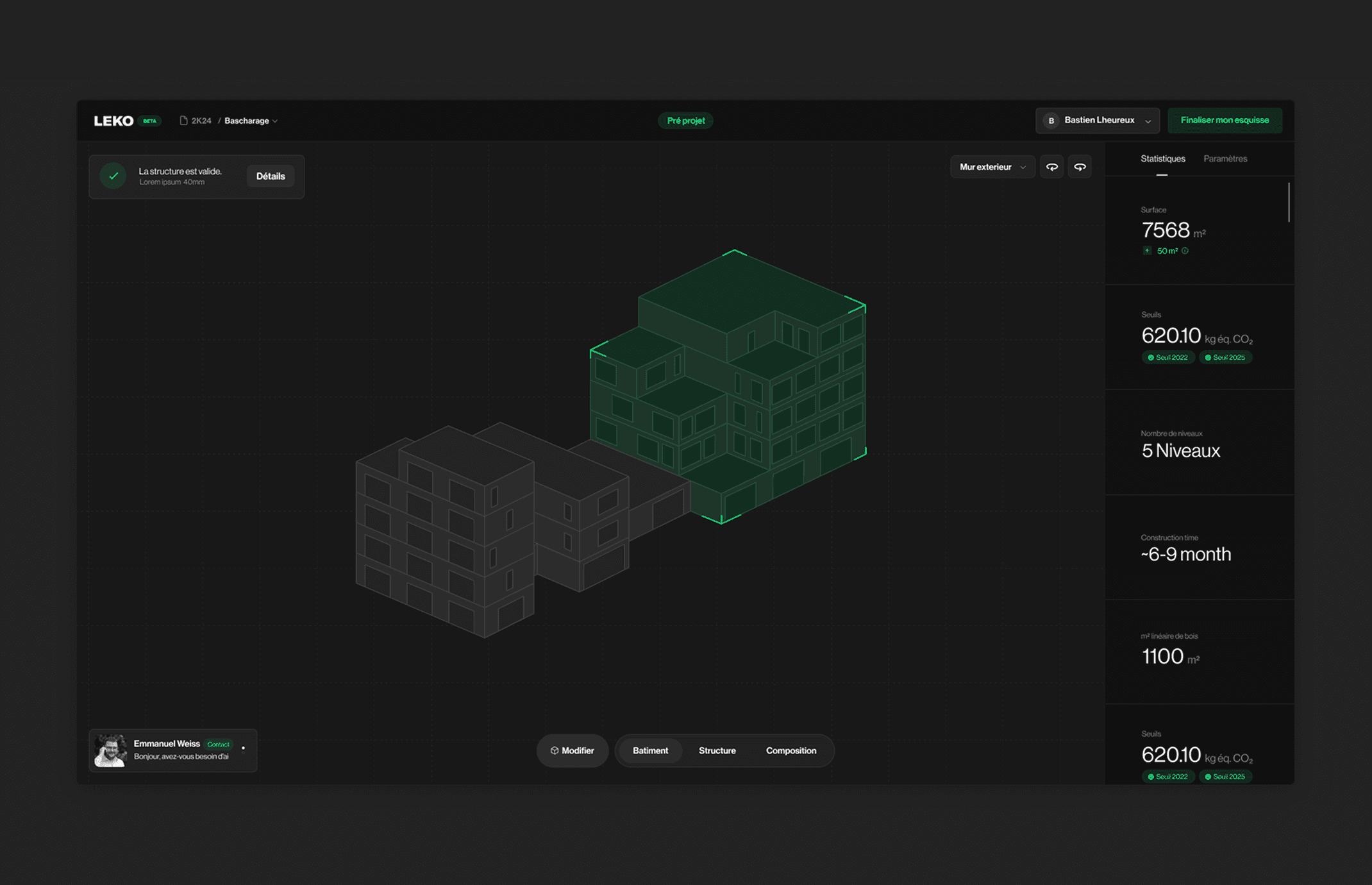Click Finaliser mon esquisse button

tap(1224, 121)
